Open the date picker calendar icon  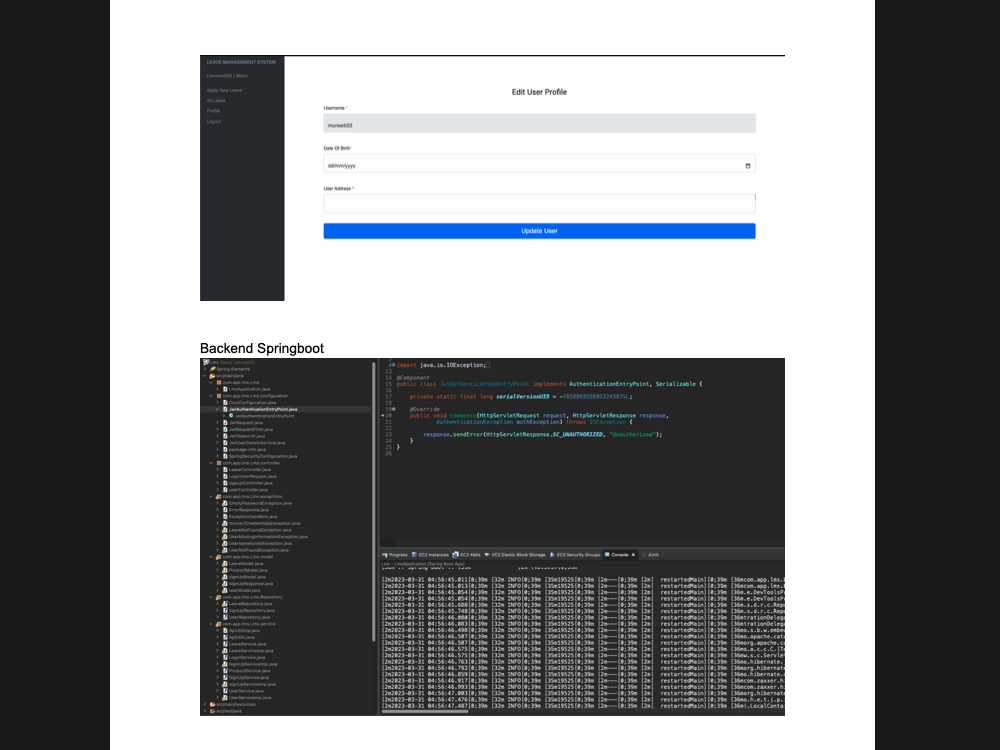point(748,164)
